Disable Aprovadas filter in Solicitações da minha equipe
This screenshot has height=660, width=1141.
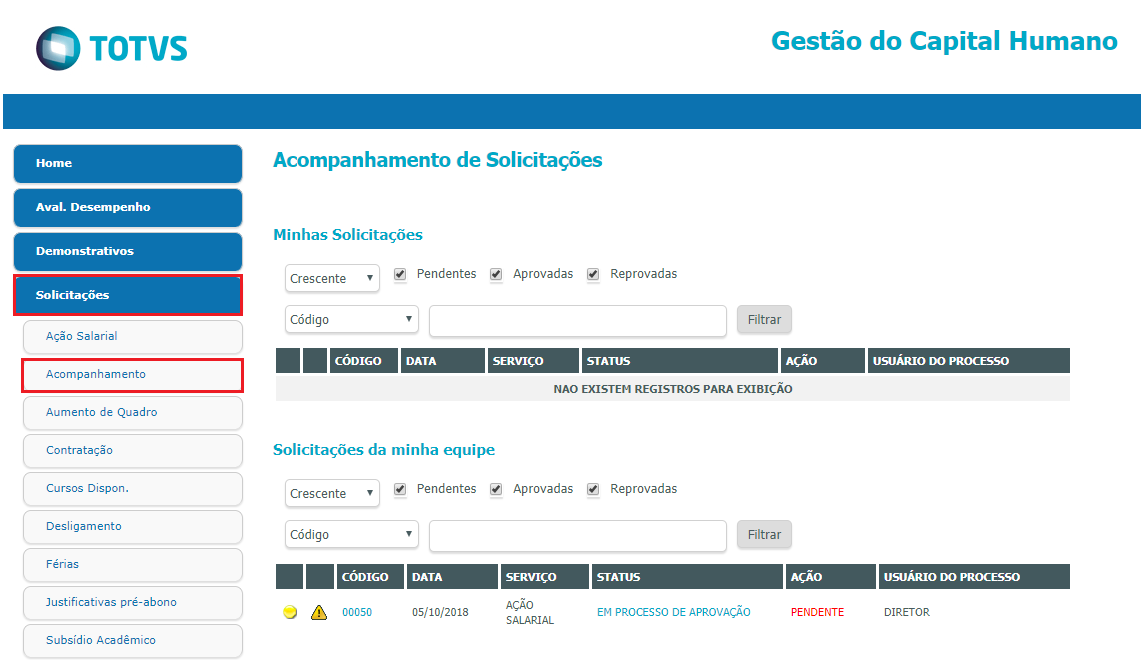pos(496,488)
